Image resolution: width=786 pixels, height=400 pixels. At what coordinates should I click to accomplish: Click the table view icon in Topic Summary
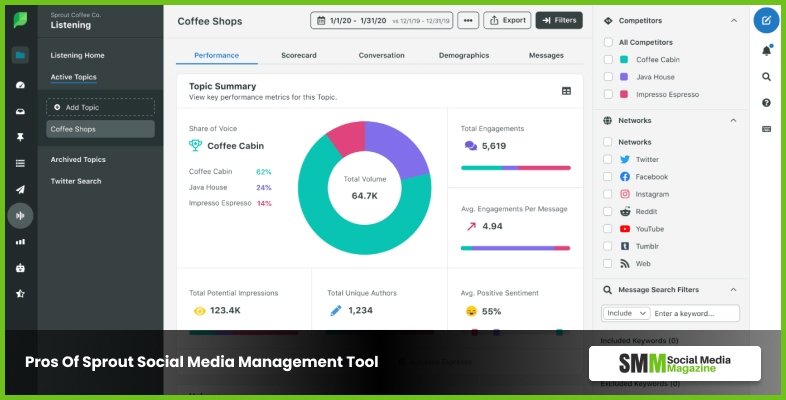(x=566, y=91)
